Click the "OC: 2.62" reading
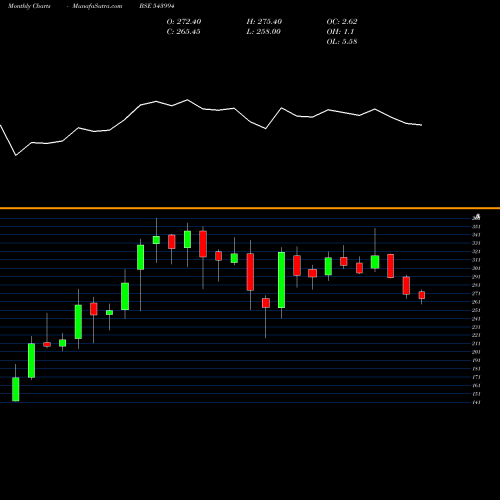The width and height of the screenshot is (500, 500). point(342,22)
